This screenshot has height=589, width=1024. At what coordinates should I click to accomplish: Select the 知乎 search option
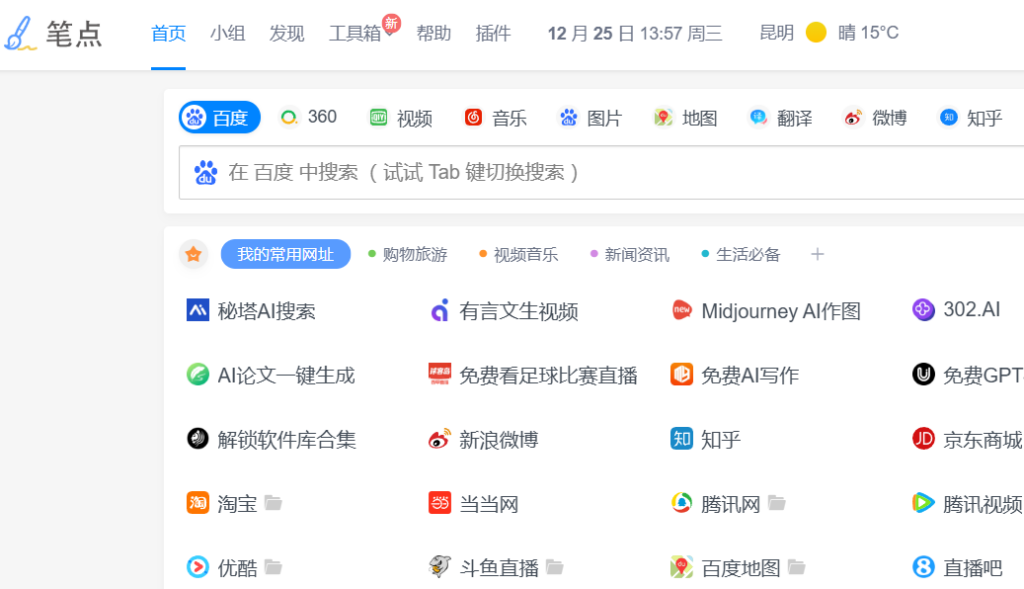970,118
